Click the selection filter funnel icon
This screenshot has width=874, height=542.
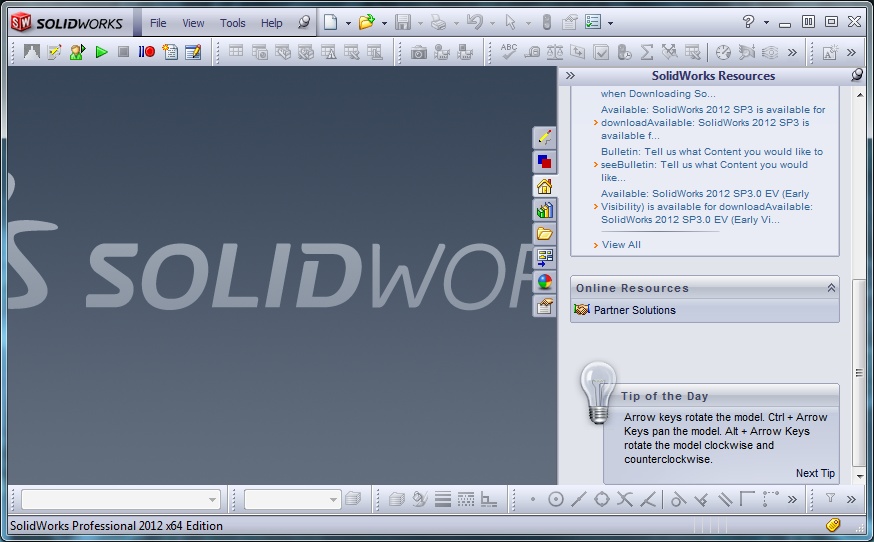coord(830,498)
